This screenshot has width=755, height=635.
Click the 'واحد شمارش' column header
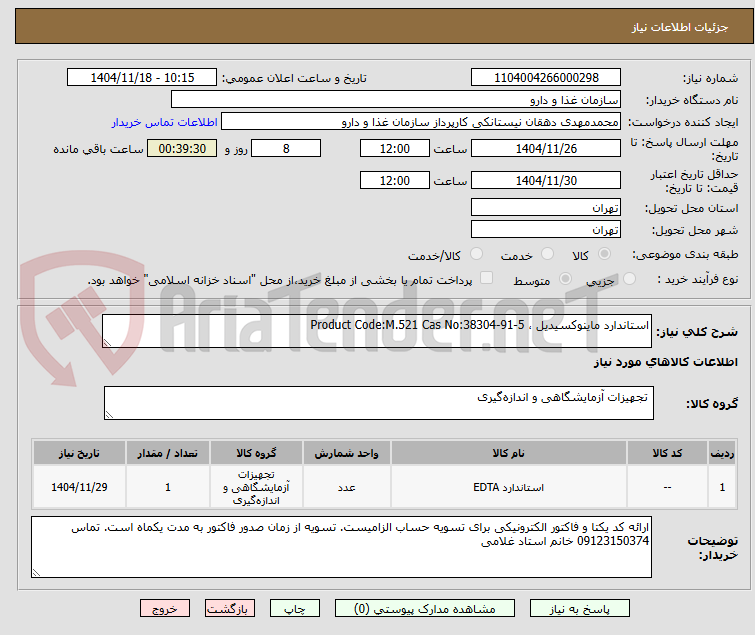coord(347,453)
